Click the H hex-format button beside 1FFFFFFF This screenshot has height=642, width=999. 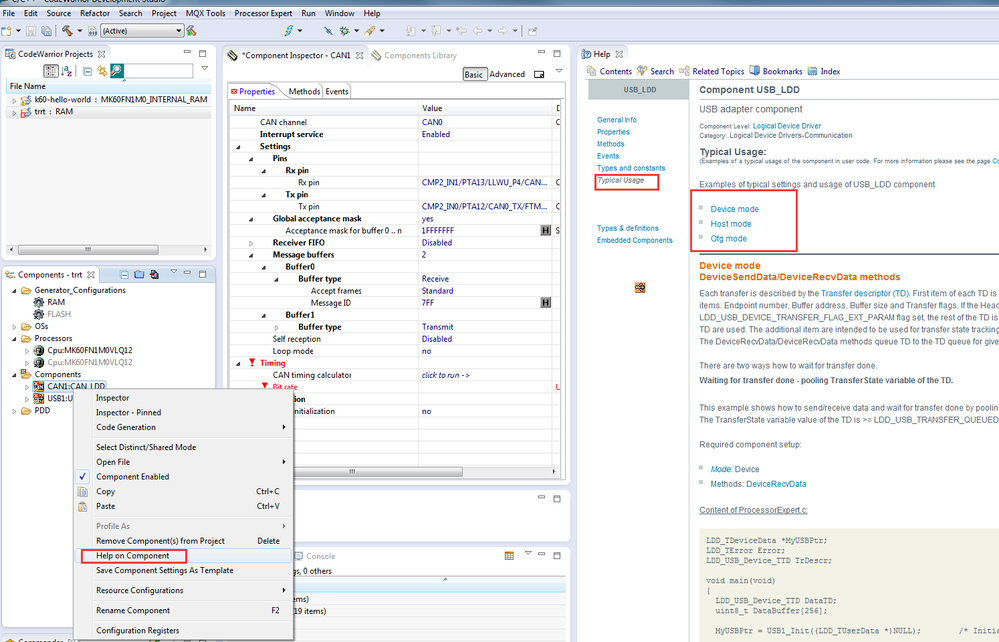pos(545,230)
